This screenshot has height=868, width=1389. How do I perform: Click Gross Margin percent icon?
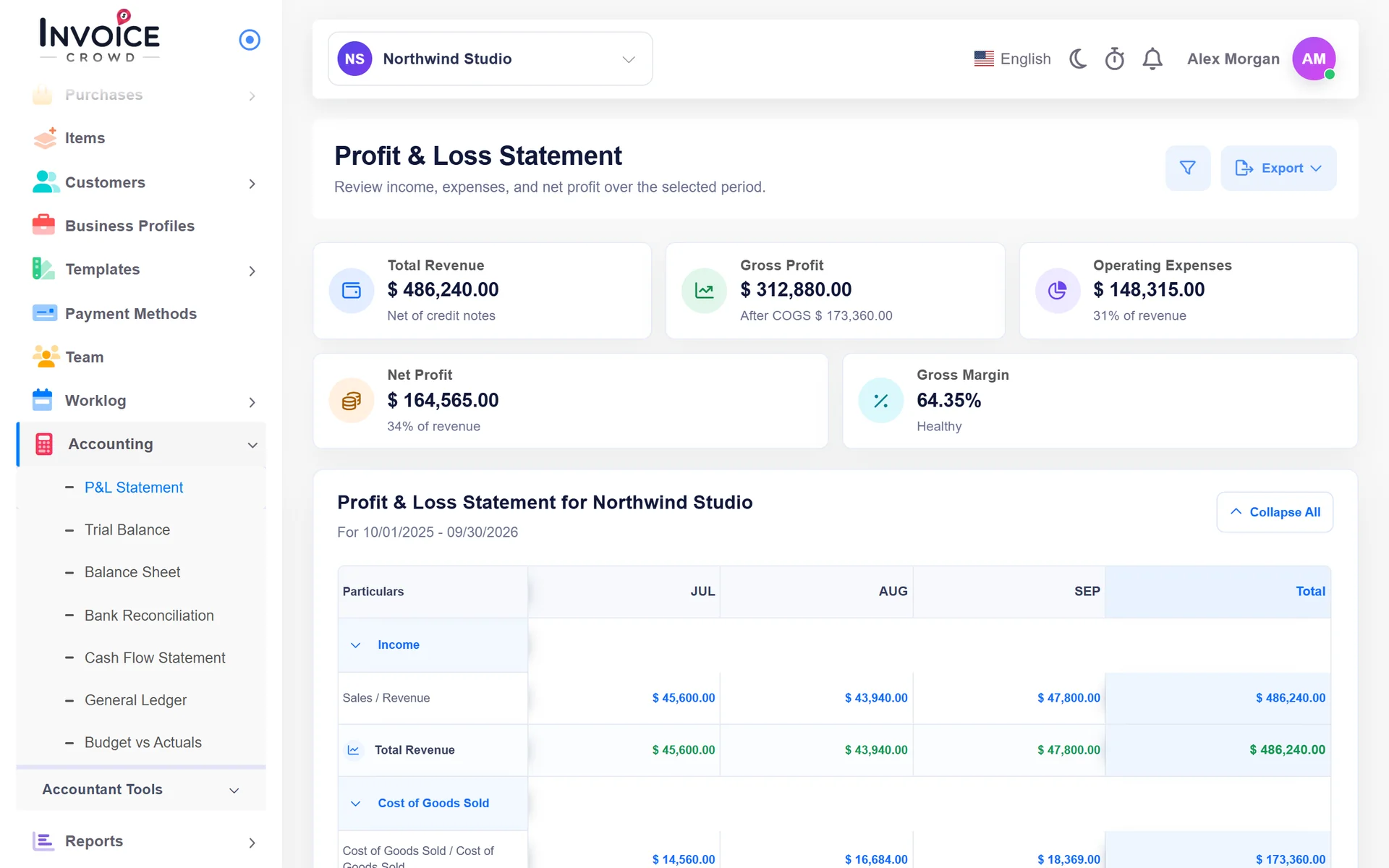tap(881, 401)
